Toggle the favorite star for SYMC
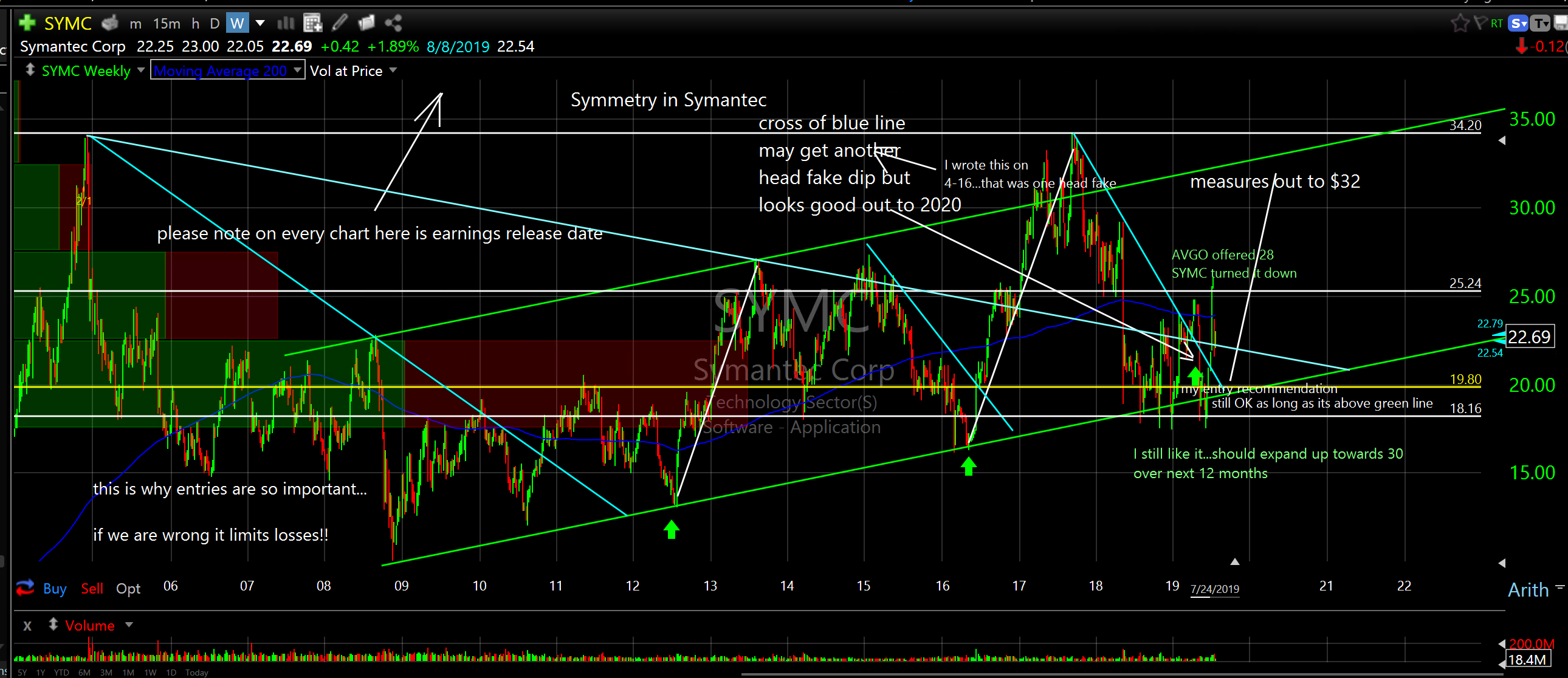Viewport: 1568px width, 678px height. tap(1460, 23)
